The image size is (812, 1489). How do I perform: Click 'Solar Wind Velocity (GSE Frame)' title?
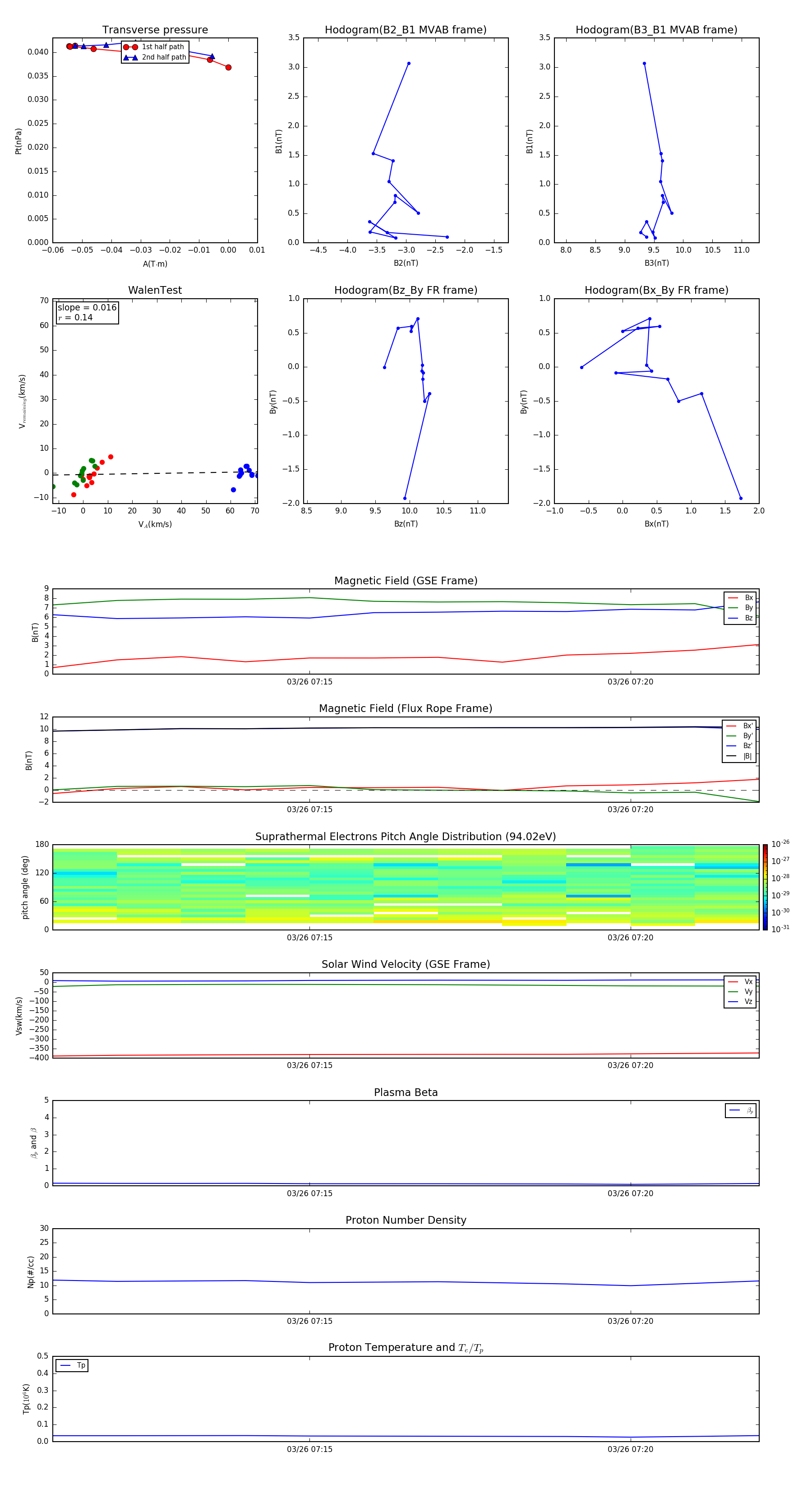(x=406, y=965)
